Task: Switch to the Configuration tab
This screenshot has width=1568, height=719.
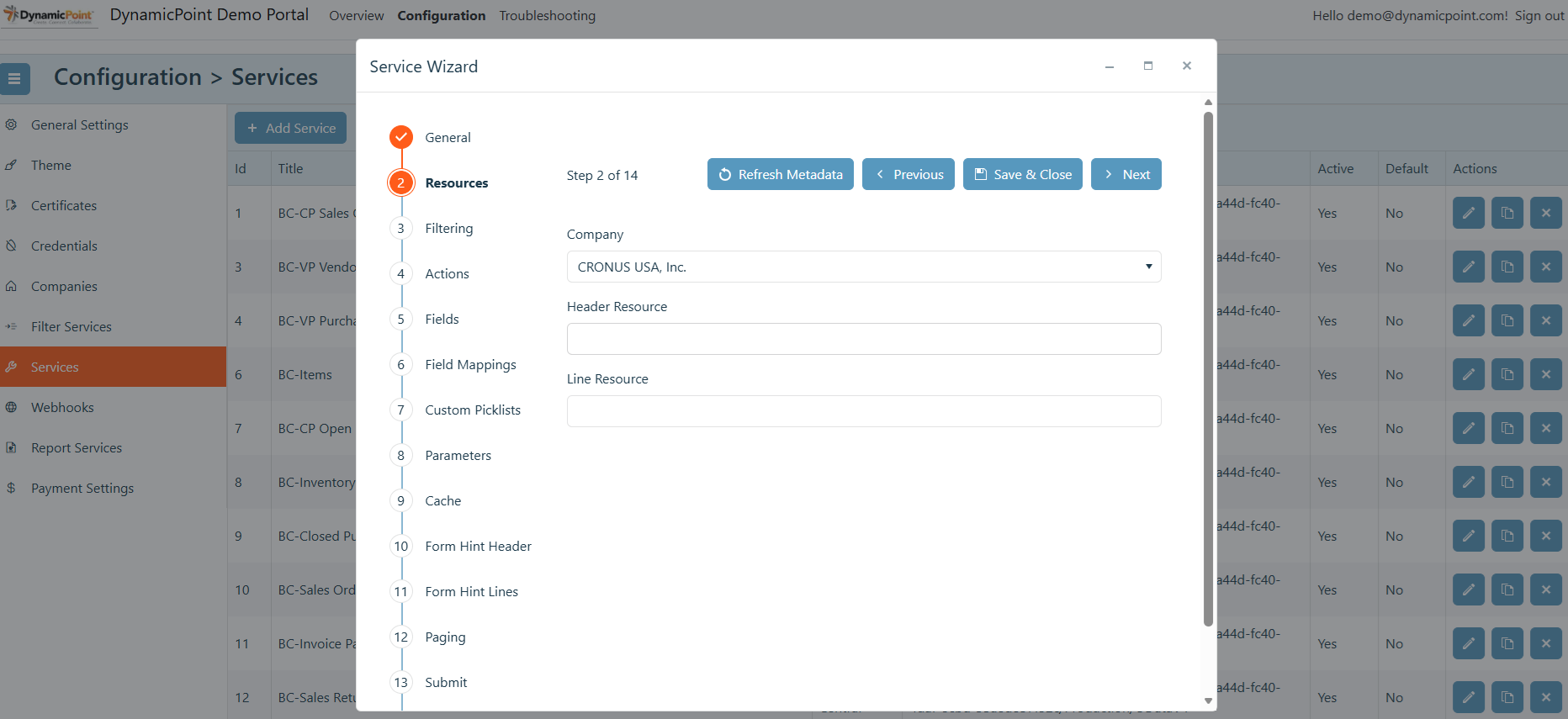Action: [442, 15]
